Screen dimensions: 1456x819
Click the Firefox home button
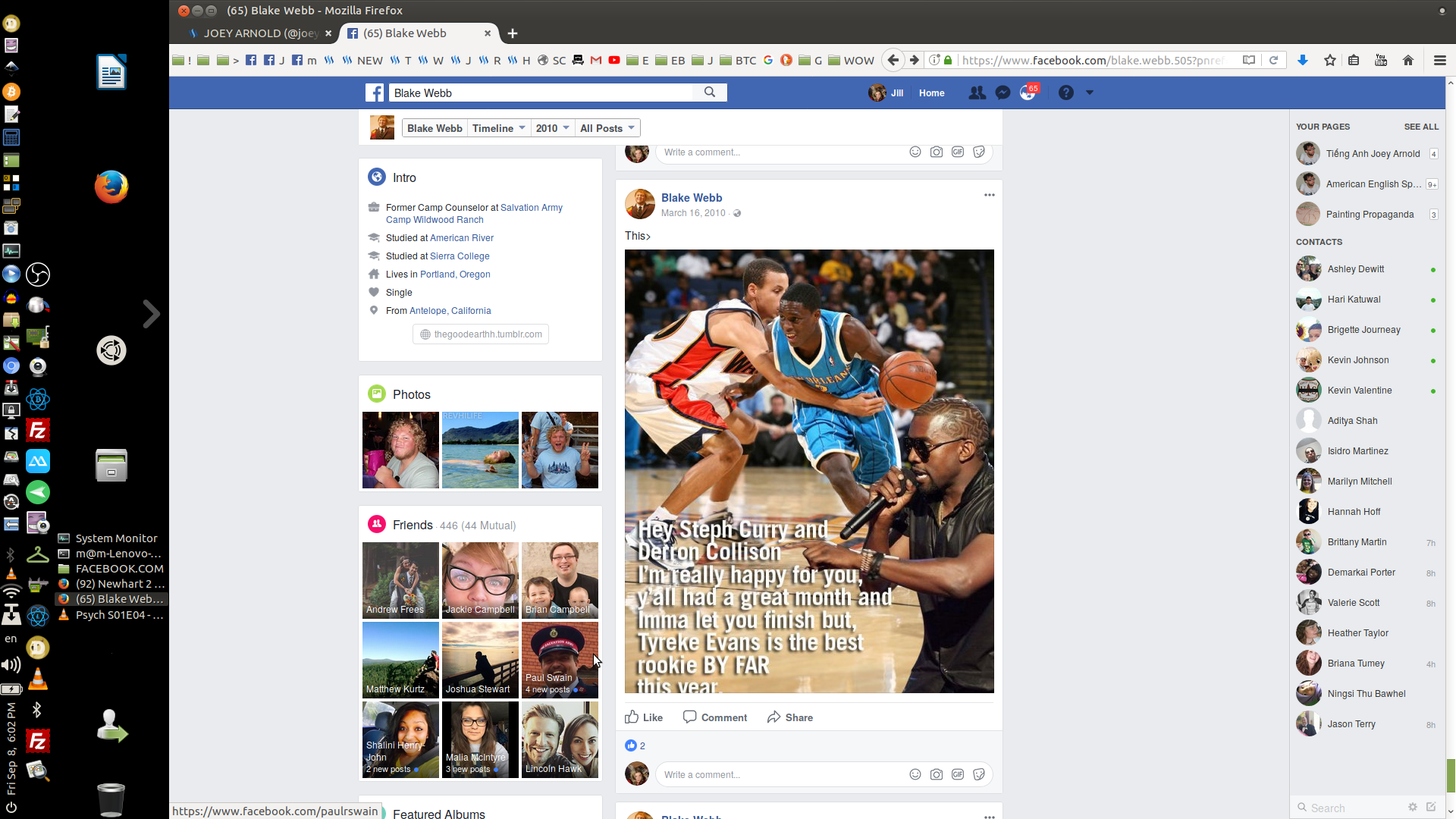click(x=1408, y=60)
